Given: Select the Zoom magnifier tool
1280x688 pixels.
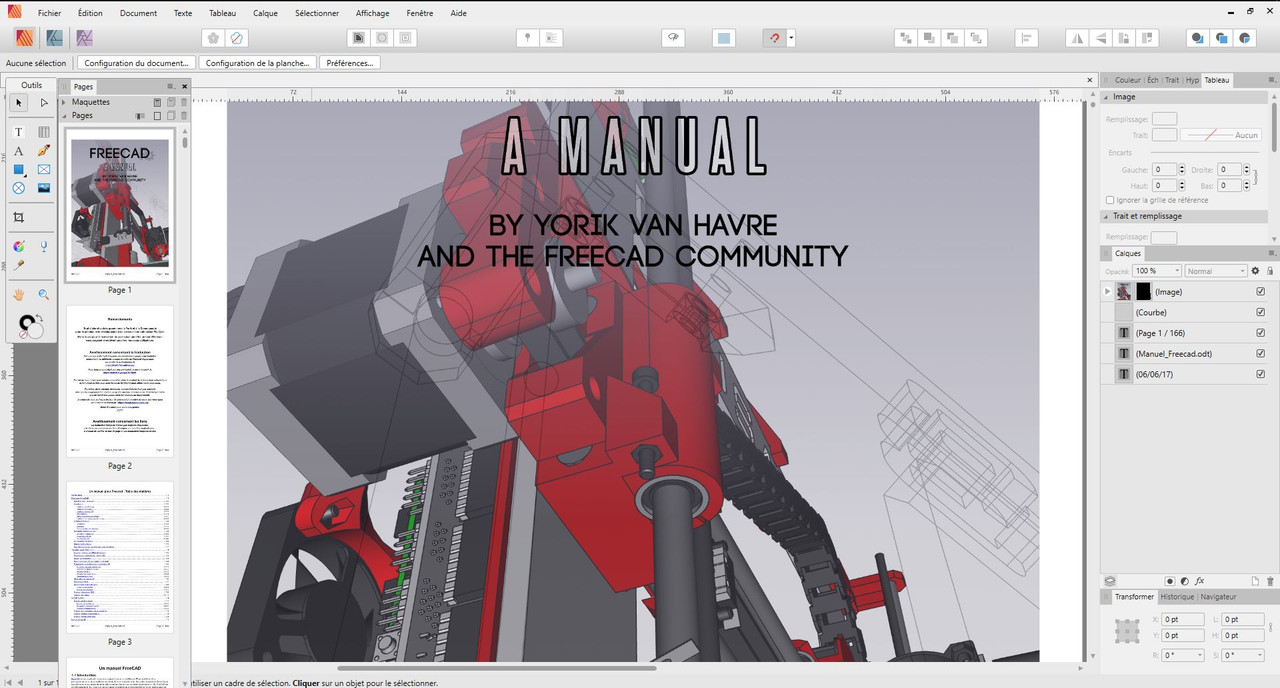Looking at the screenshot, I should click(44, 295).
